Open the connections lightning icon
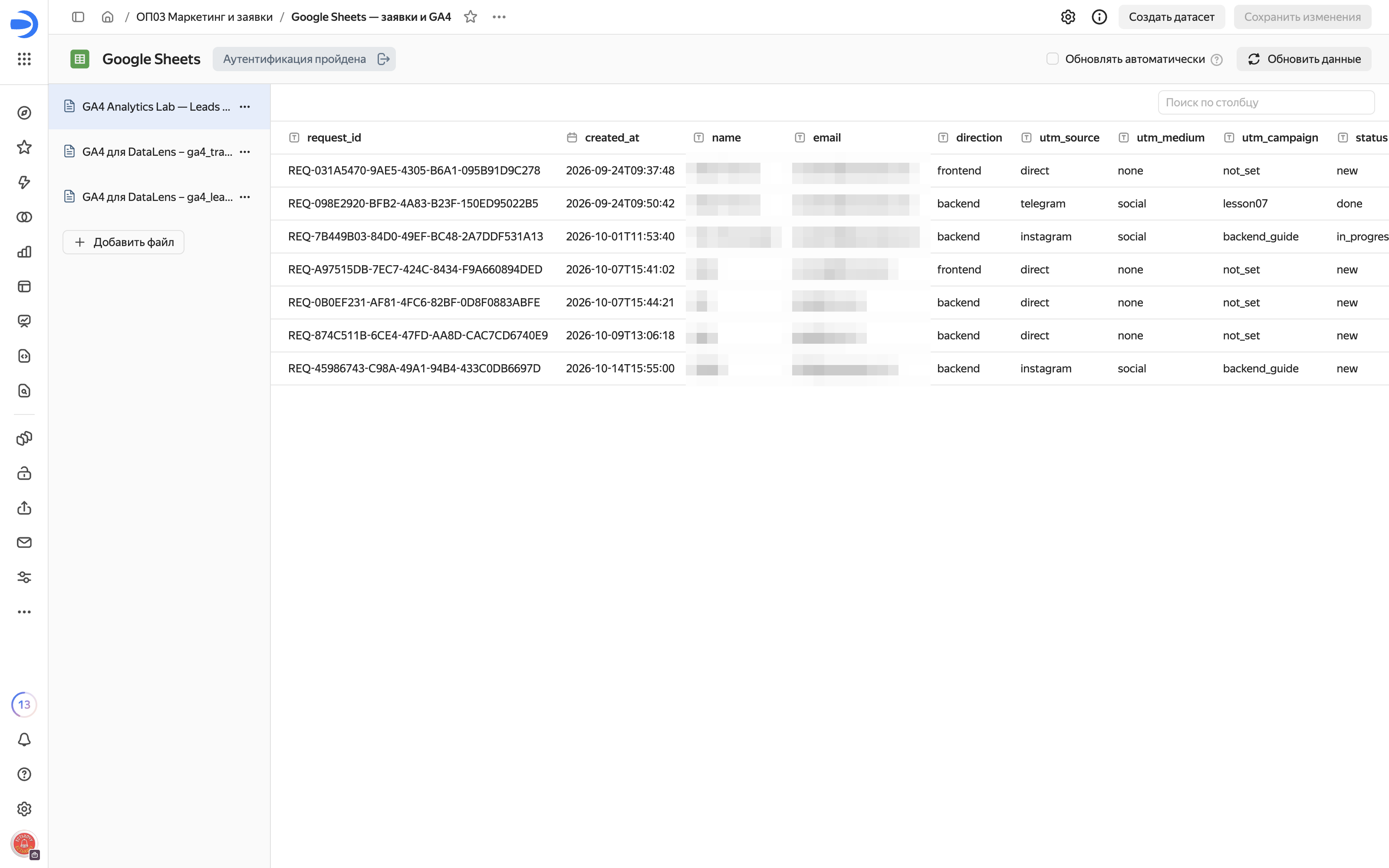Screen dimensions: 1389x868 [x=24, y=183]
